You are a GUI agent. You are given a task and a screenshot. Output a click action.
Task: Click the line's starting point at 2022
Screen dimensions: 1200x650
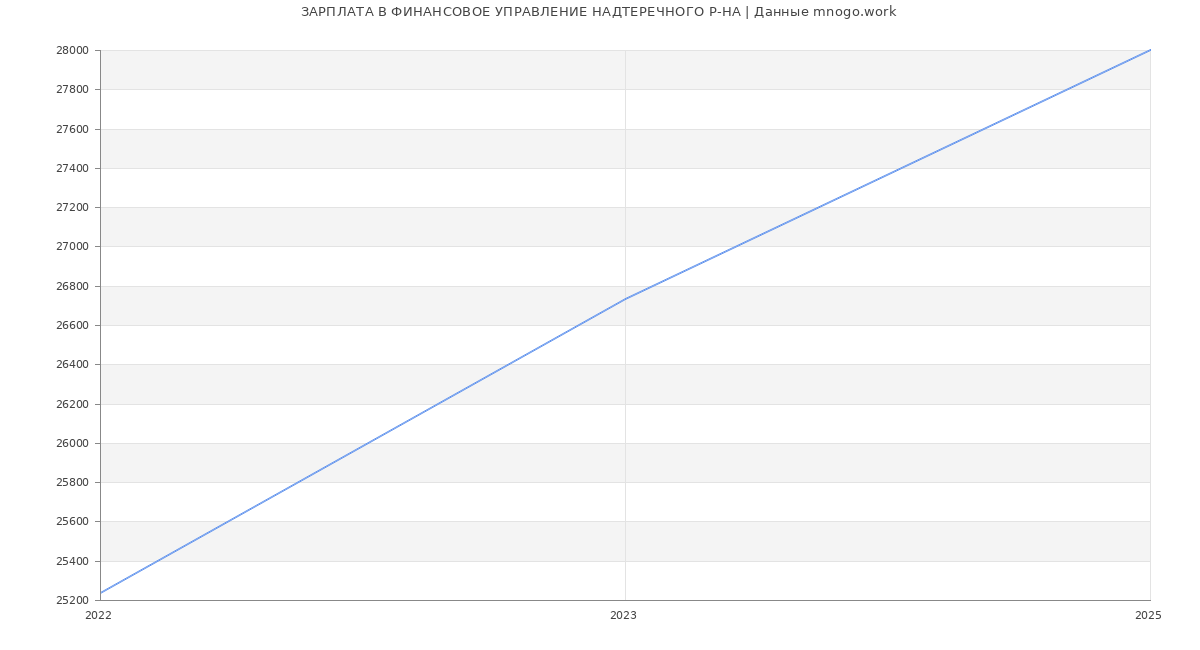coord(100,593)
